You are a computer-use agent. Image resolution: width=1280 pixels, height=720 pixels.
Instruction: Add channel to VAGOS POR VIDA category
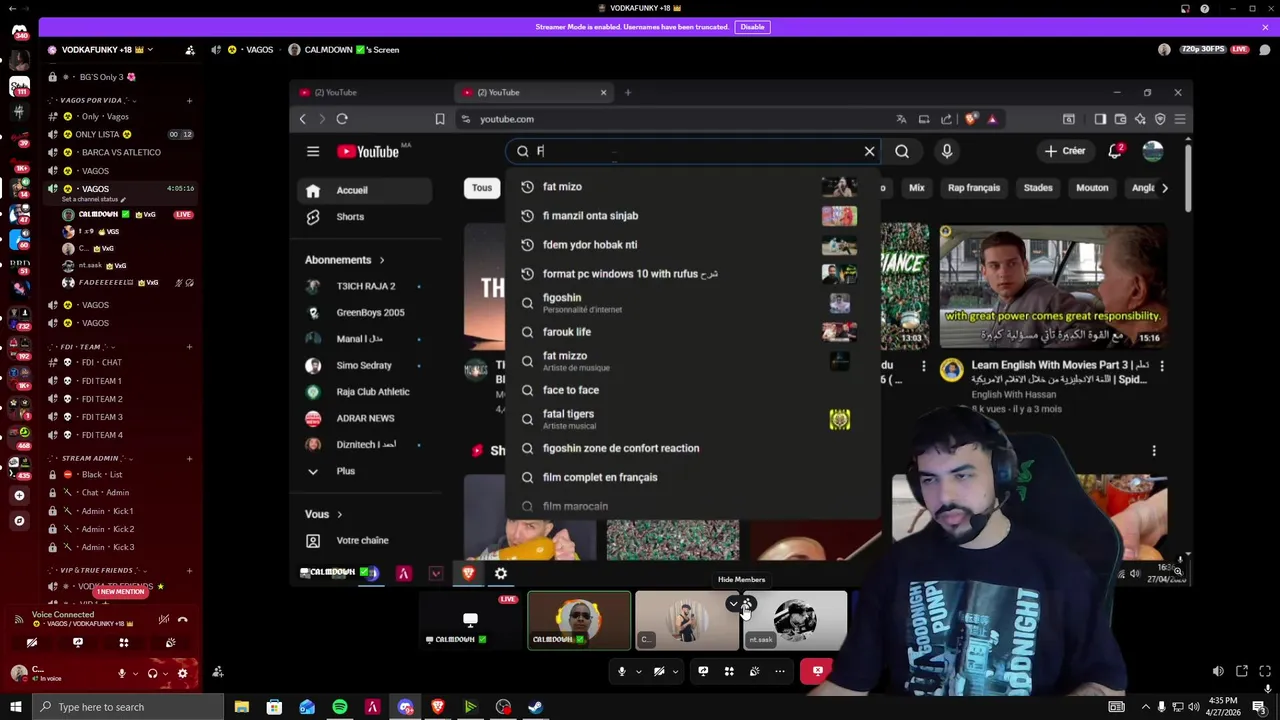pos(189,100)
